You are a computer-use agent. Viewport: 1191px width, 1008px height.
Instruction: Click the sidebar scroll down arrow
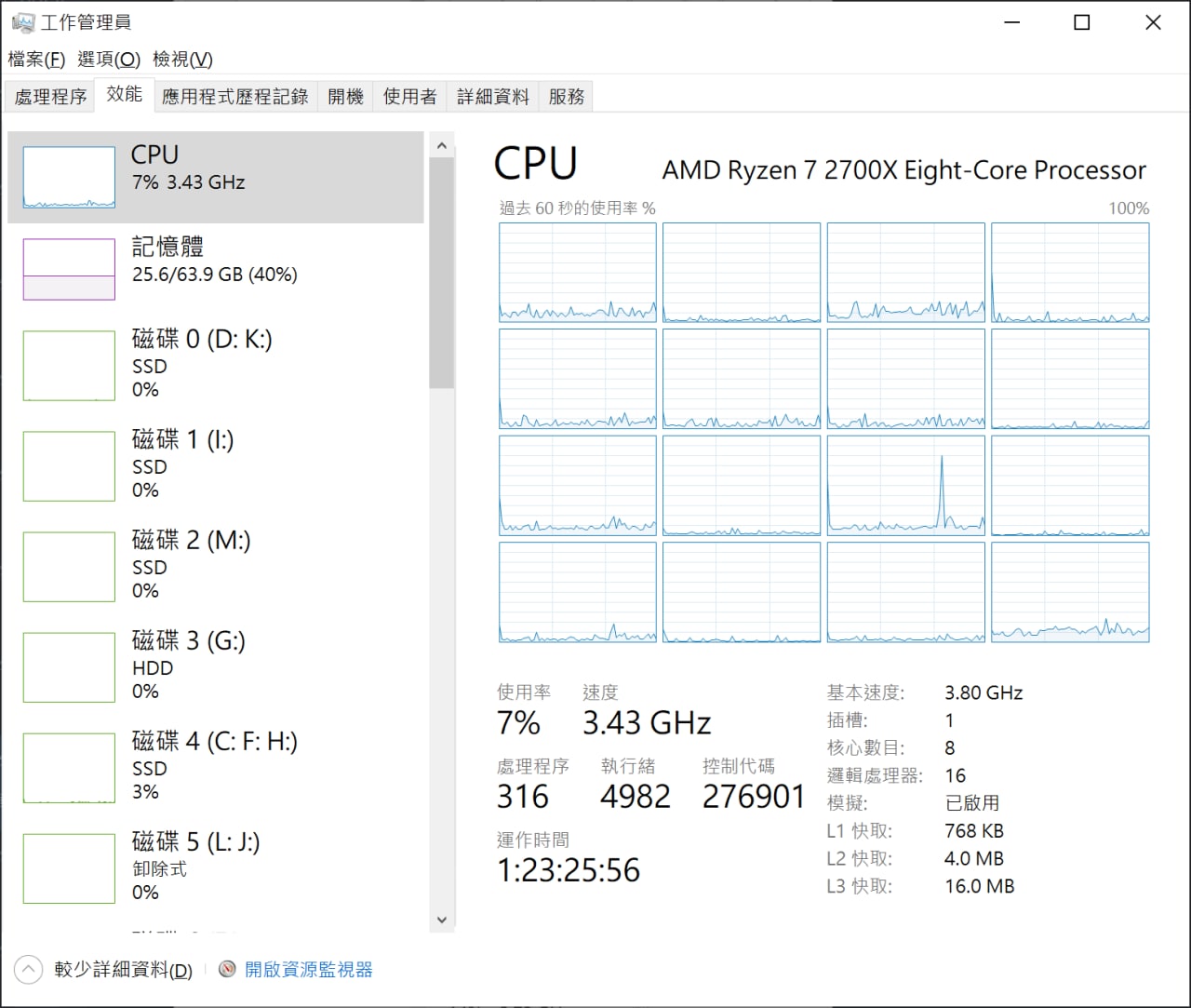[442, 920]
